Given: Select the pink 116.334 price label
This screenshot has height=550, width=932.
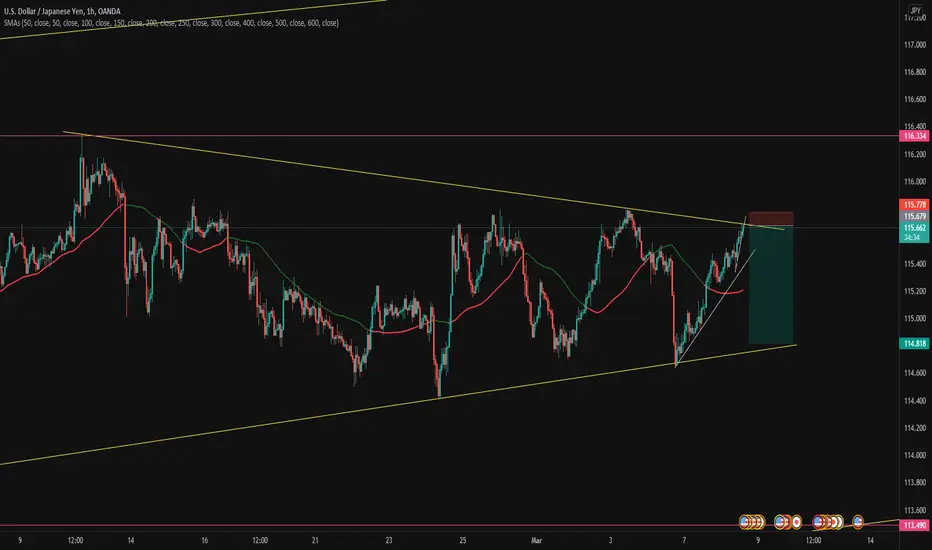Looking at the screenshot, I should [915, 136].
